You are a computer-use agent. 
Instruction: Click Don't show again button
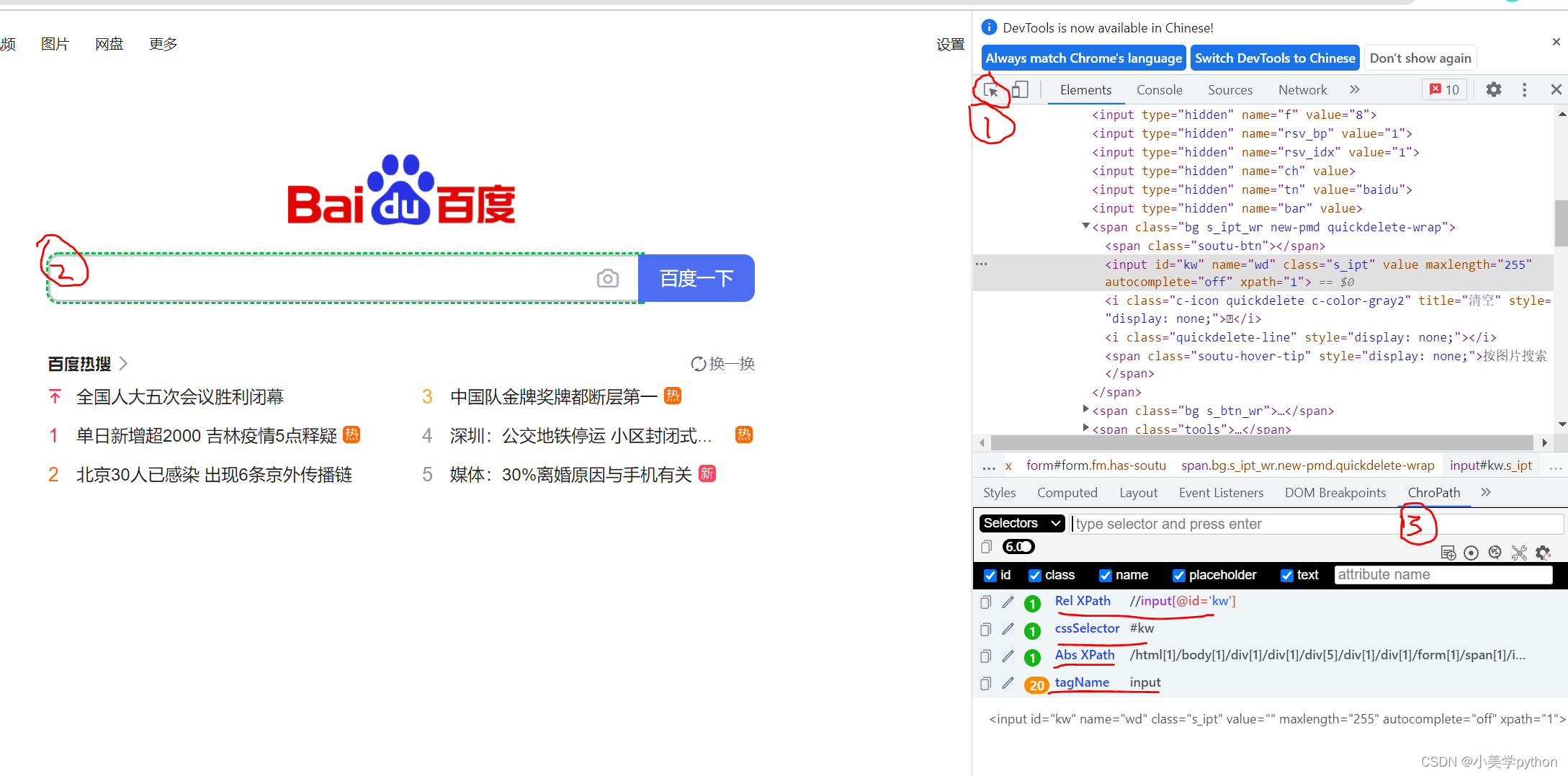click(1420, 58)
